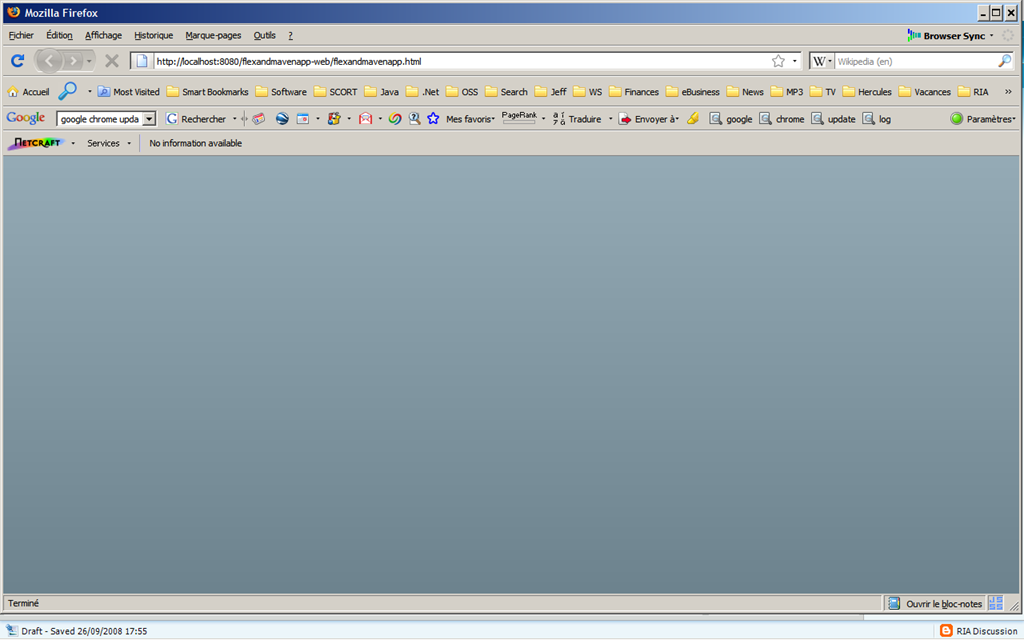Click the Blogger icon for RIA Discussion
Screen dimensions: 1024x640
tap(946, 631)
